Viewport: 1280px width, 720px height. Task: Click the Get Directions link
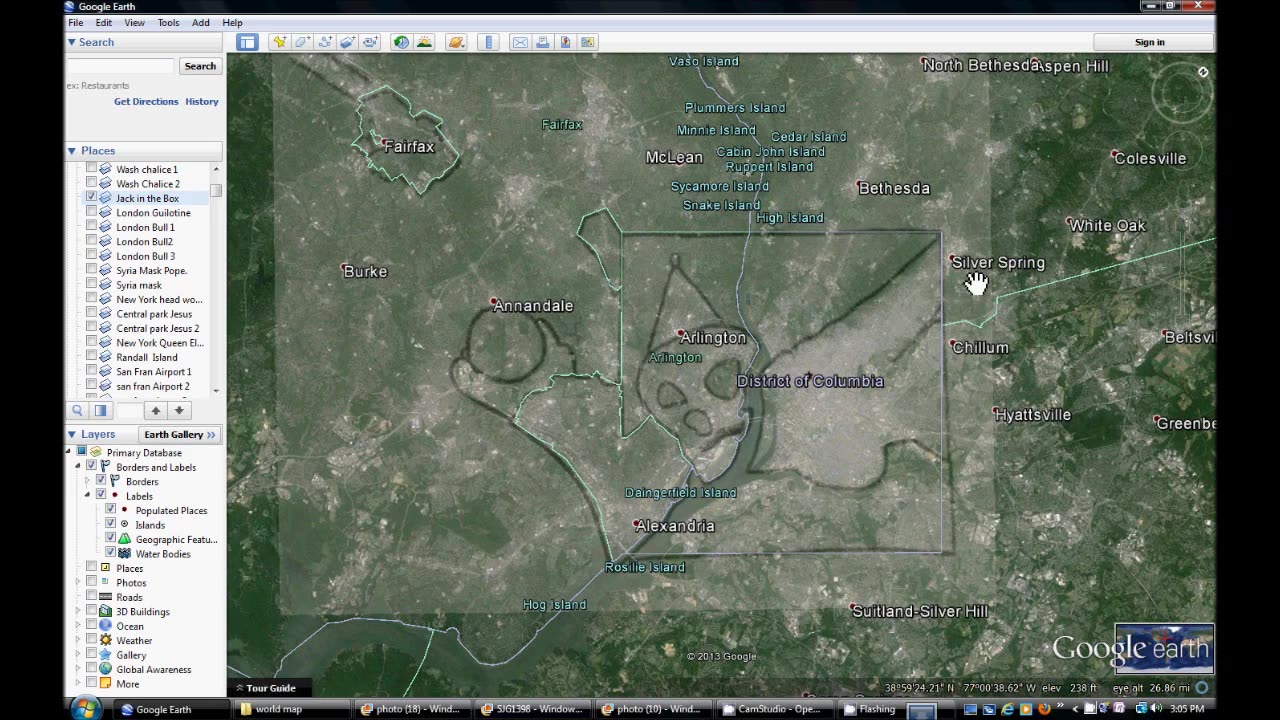click(146, 101)
